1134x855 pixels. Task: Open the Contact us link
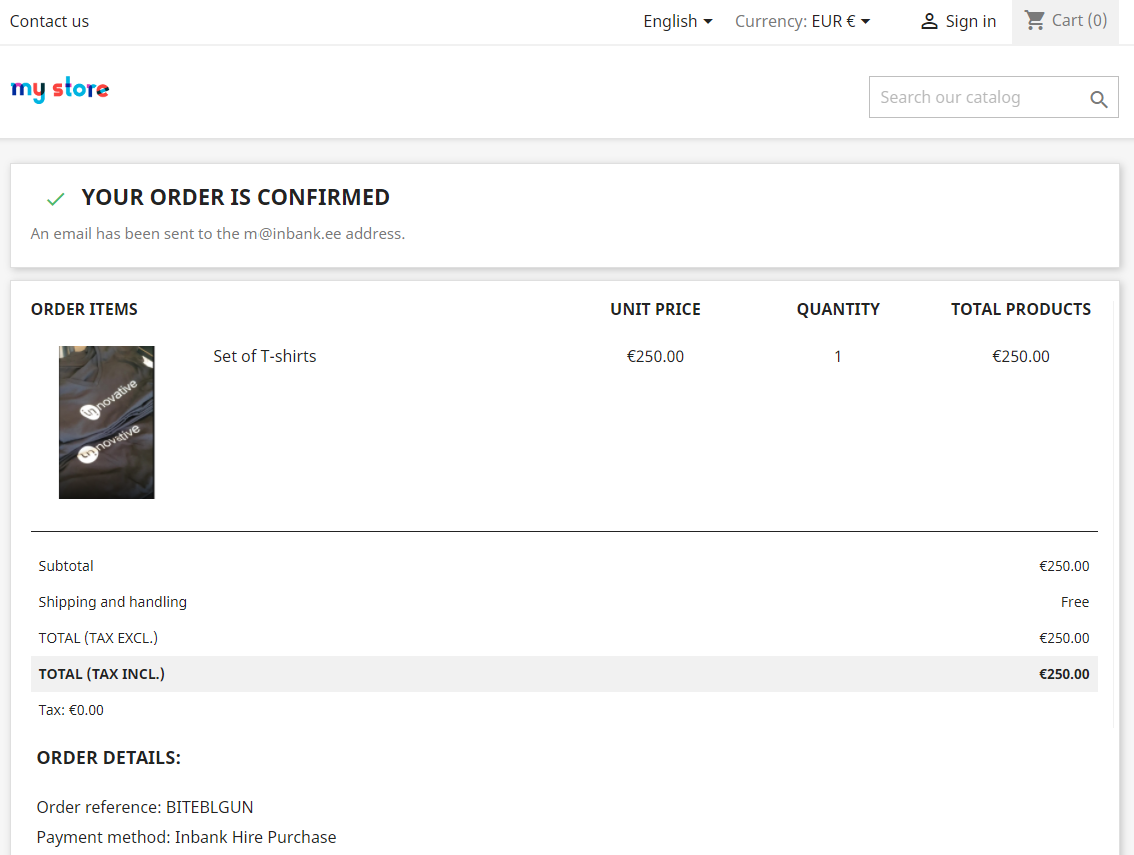point(49,21)
